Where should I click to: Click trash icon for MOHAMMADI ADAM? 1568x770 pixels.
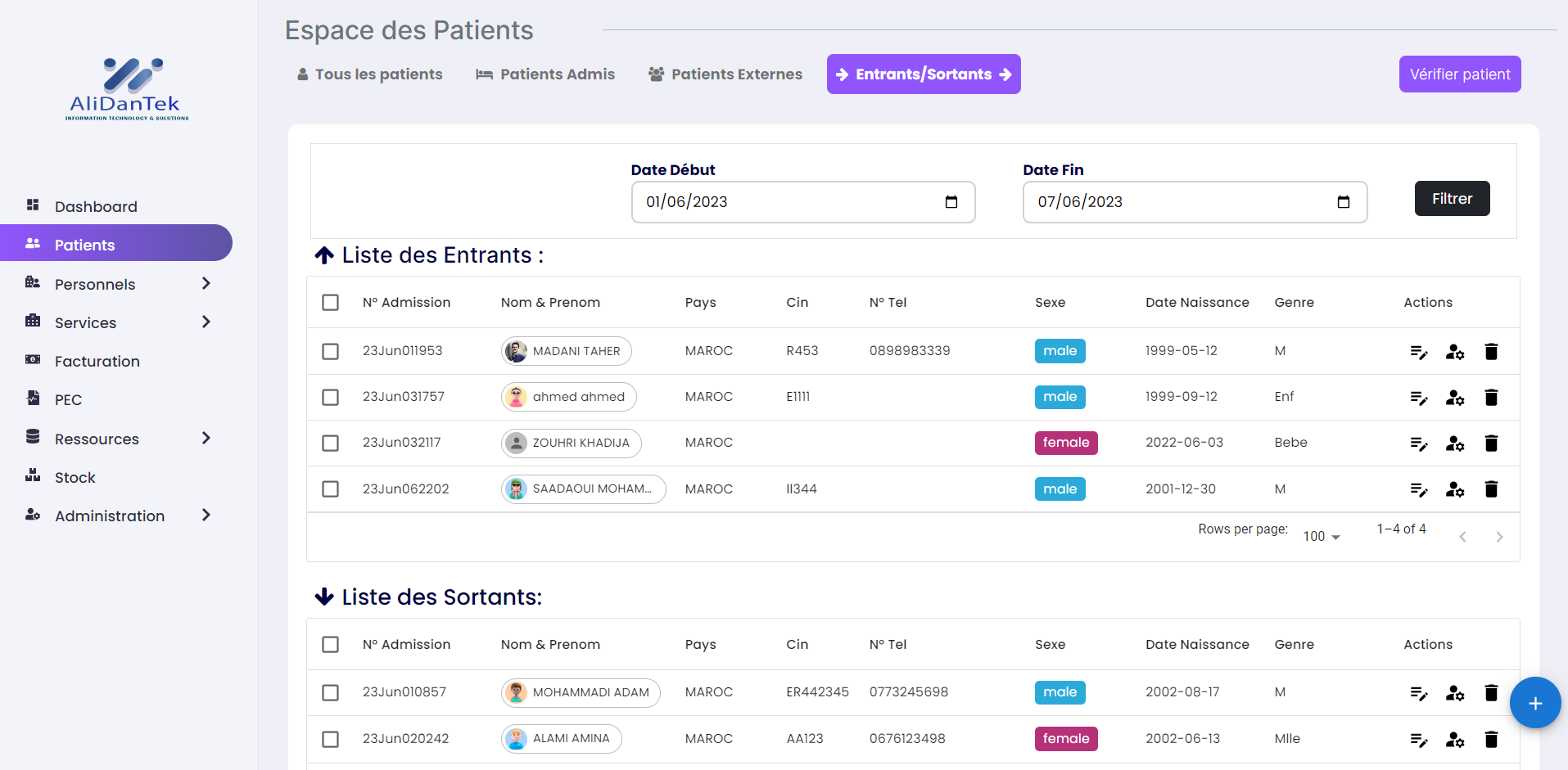coord(1491,693)
